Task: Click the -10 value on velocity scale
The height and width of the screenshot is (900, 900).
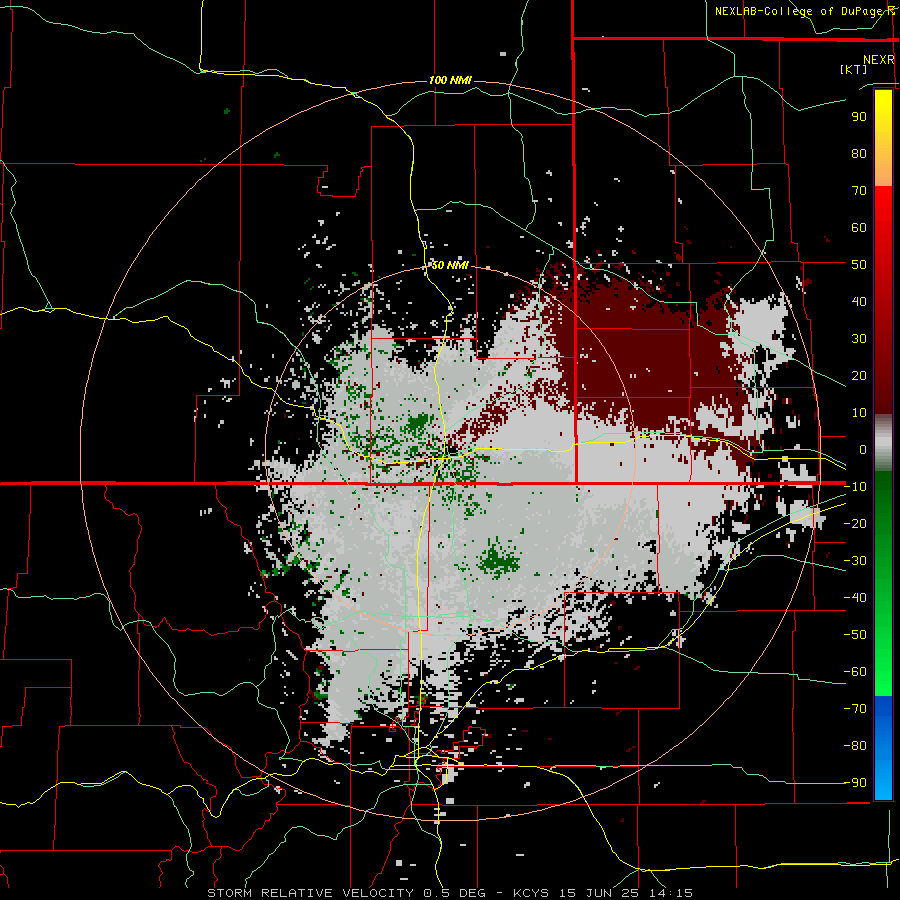Action: 855,487
